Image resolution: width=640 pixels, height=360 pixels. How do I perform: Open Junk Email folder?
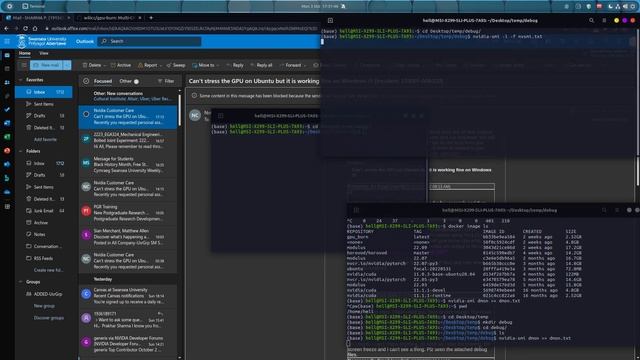[x=44, y=211]
